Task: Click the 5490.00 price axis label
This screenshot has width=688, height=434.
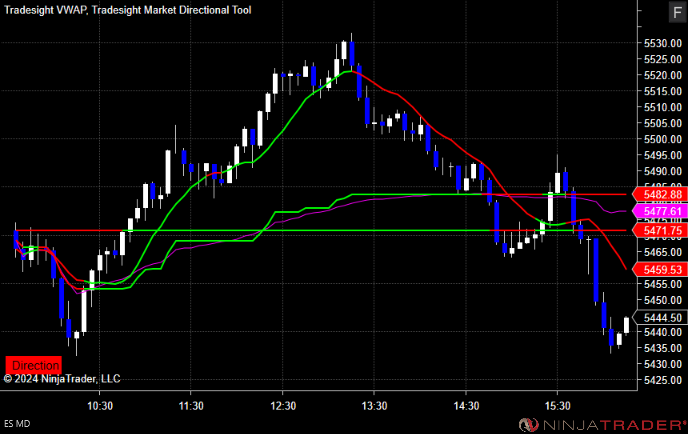Action: coord(663,171)
